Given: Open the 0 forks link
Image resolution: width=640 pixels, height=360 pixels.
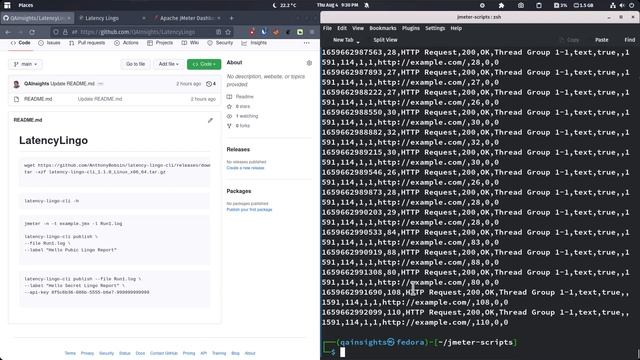Looking at the screenshot, I should point(243,126).
